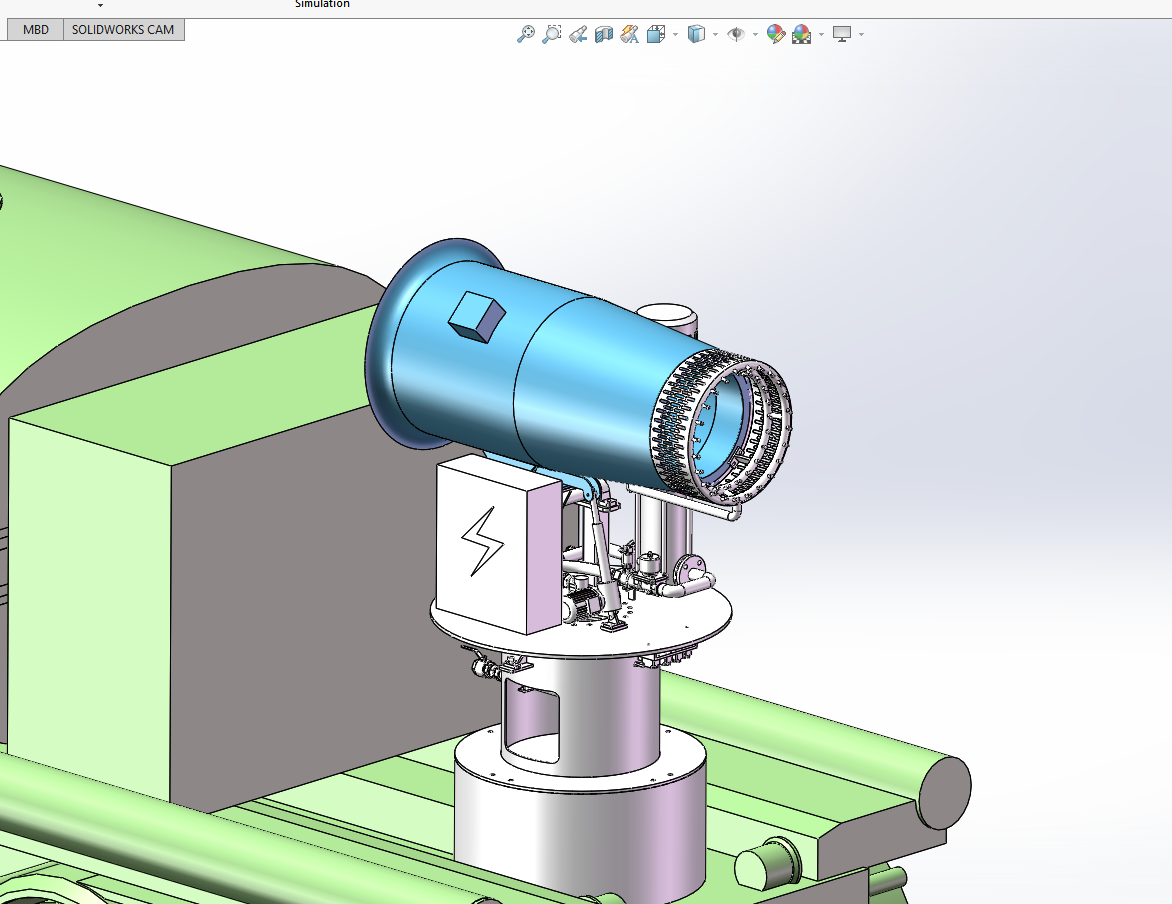Click the Display Style cube icon
The width and height of the screenshot is (1172, 904).
click(x=696, y=34)
